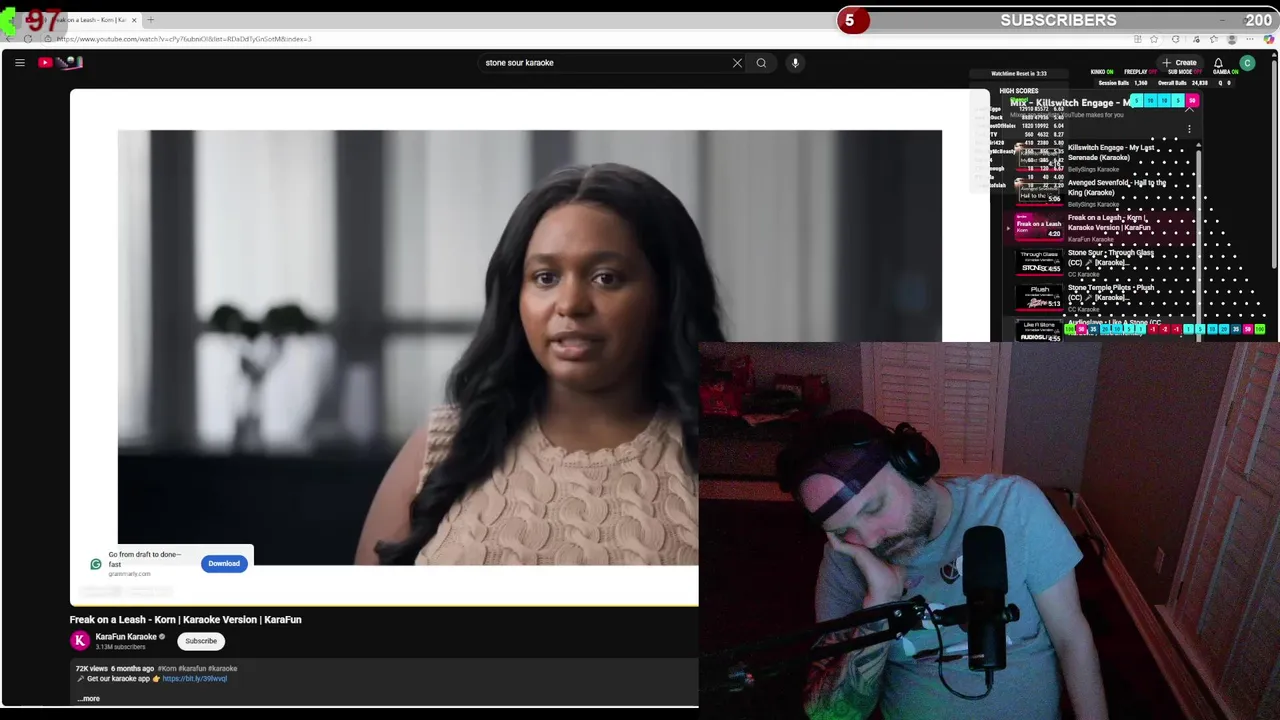Reload the page with the browser refresh icon

[28, 39]
